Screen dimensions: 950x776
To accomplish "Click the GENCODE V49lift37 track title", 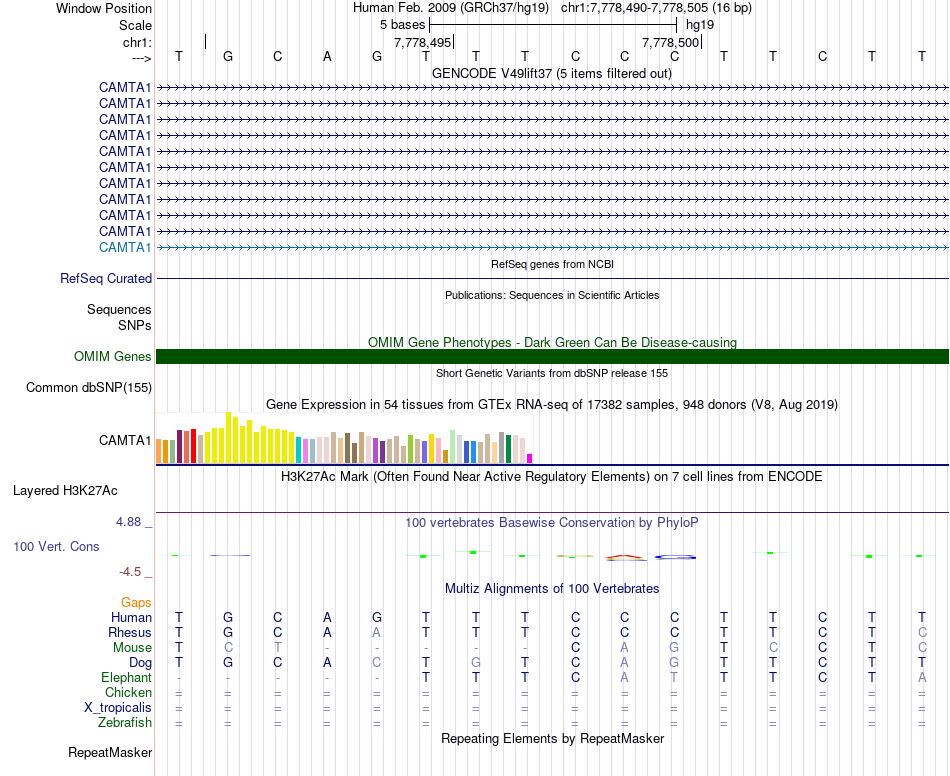I will (551, 73).
